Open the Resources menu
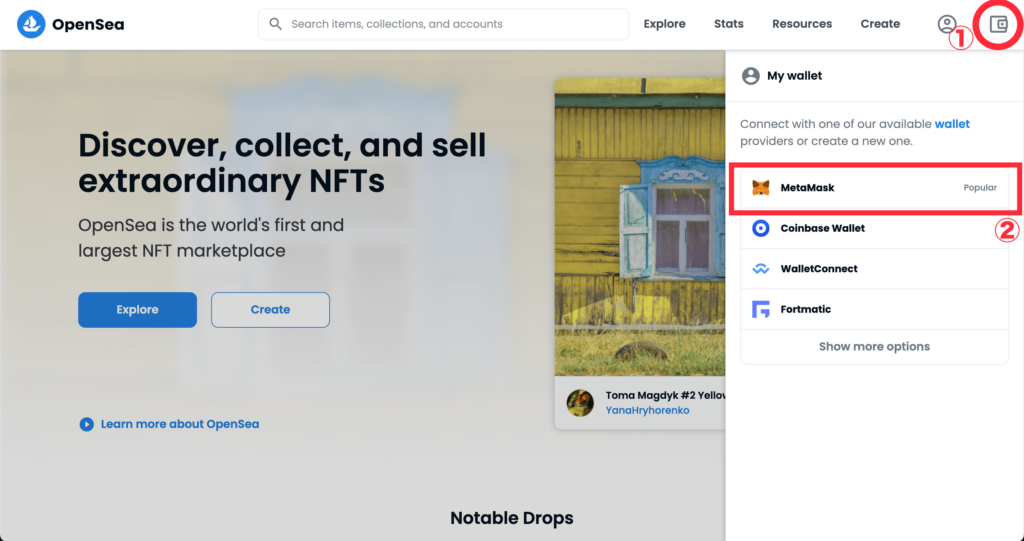Viewport: 1024px width, 541px height. tap(802, 24)
